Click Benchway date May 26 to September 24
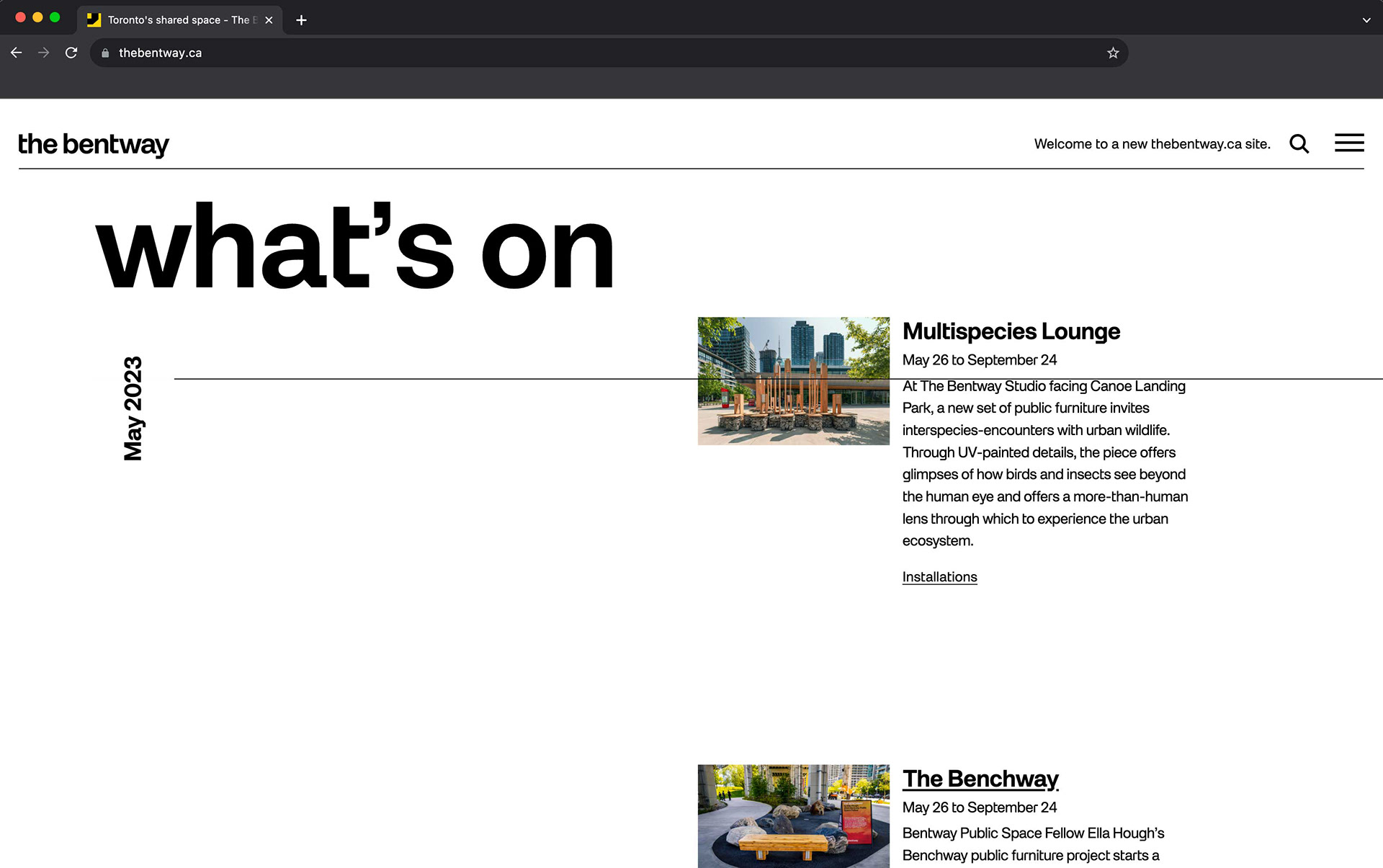Image resolution: width=1383 pixels, height=868 pixels. [980, 807]
